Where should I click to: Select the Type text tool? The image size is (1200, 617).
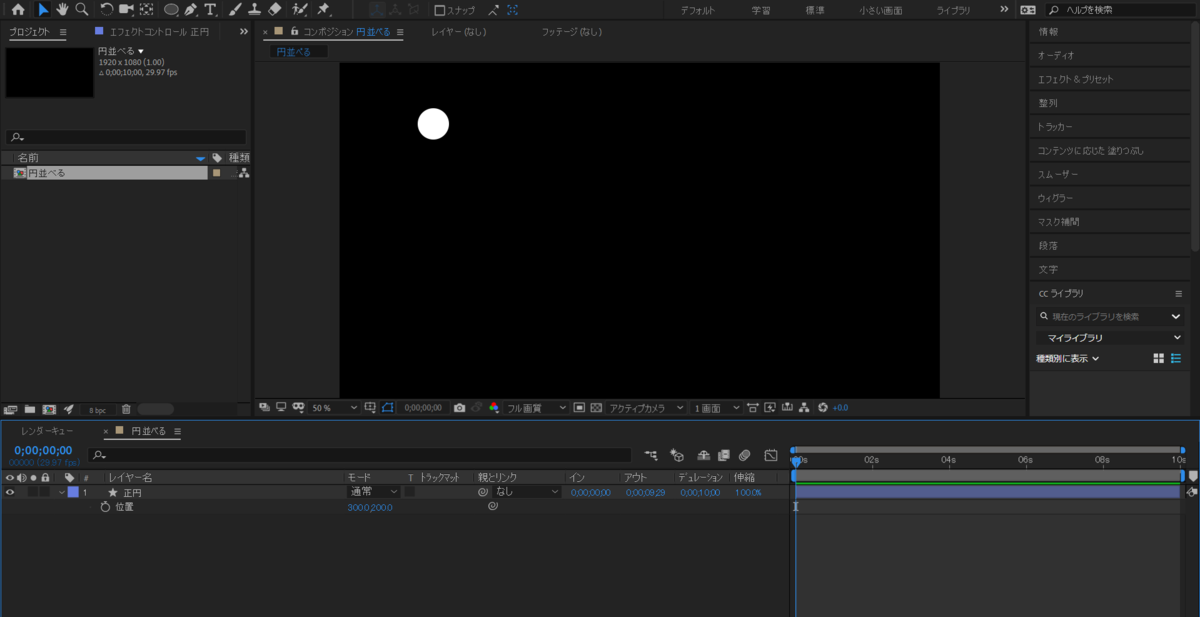point(210,9)
